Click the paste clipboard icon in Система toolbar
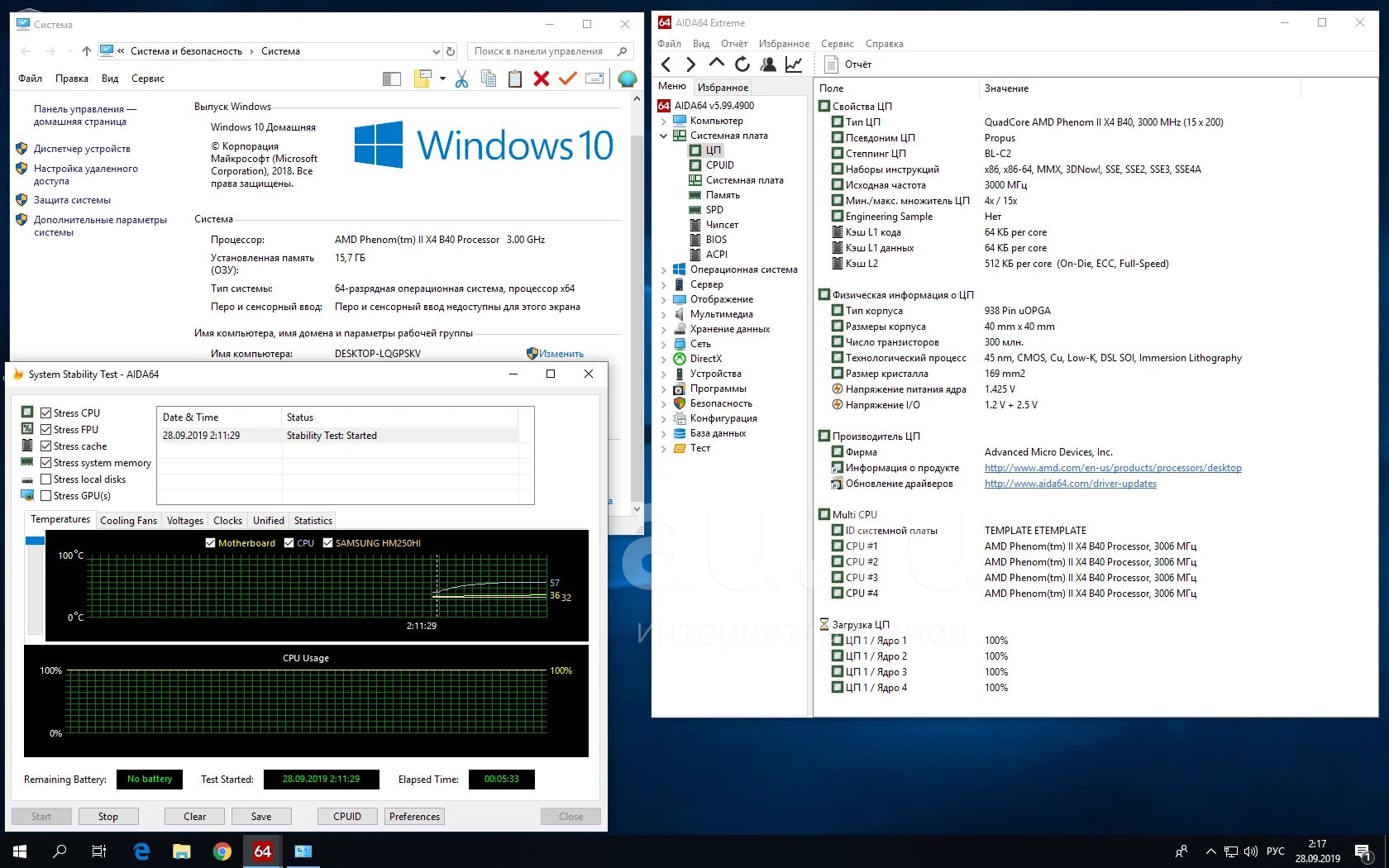Viewport: 1389px width, 868px height. pyautogui.click(x=515, y=79)
